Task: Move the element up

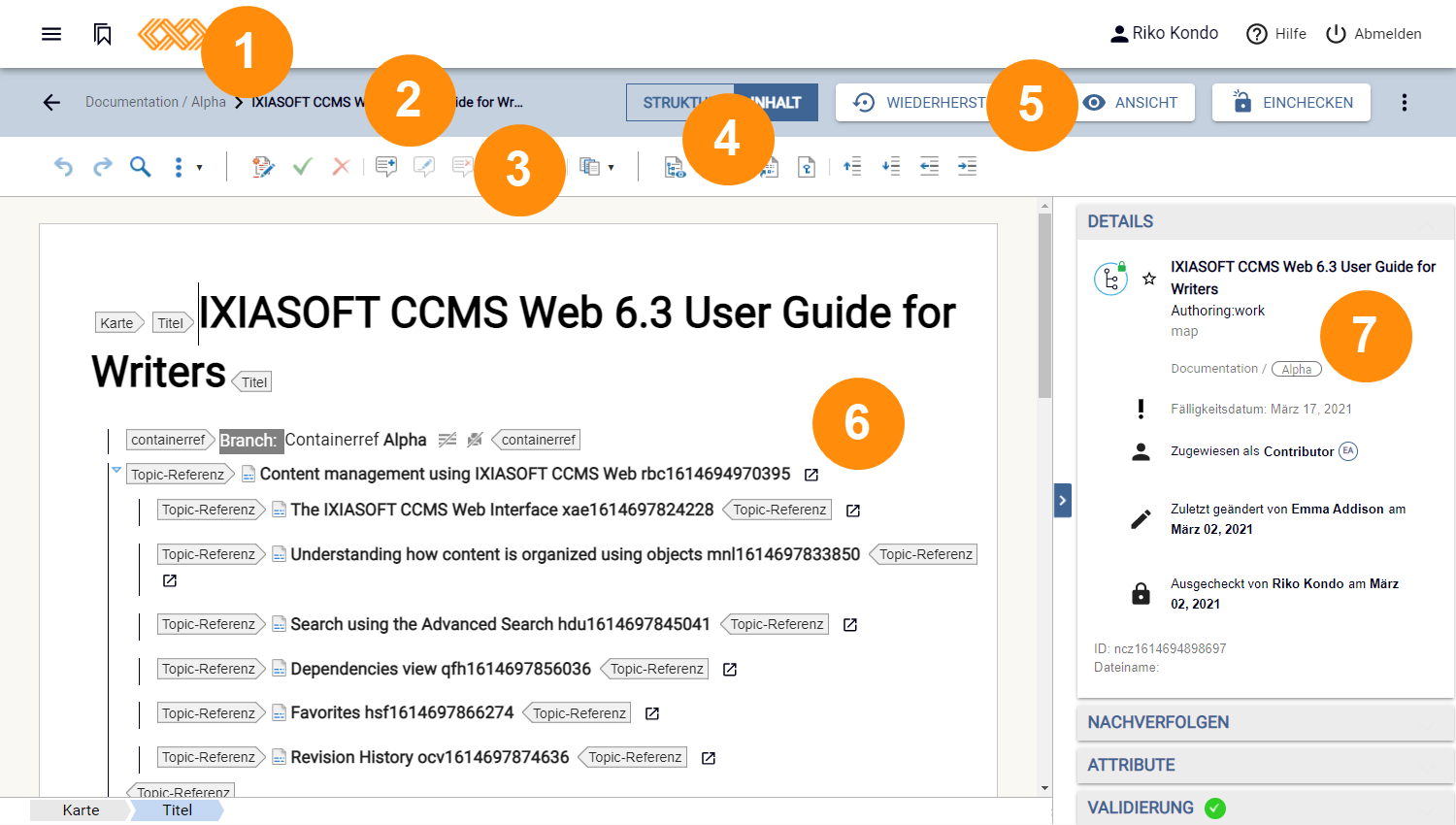Action: [x=852, y=167]
